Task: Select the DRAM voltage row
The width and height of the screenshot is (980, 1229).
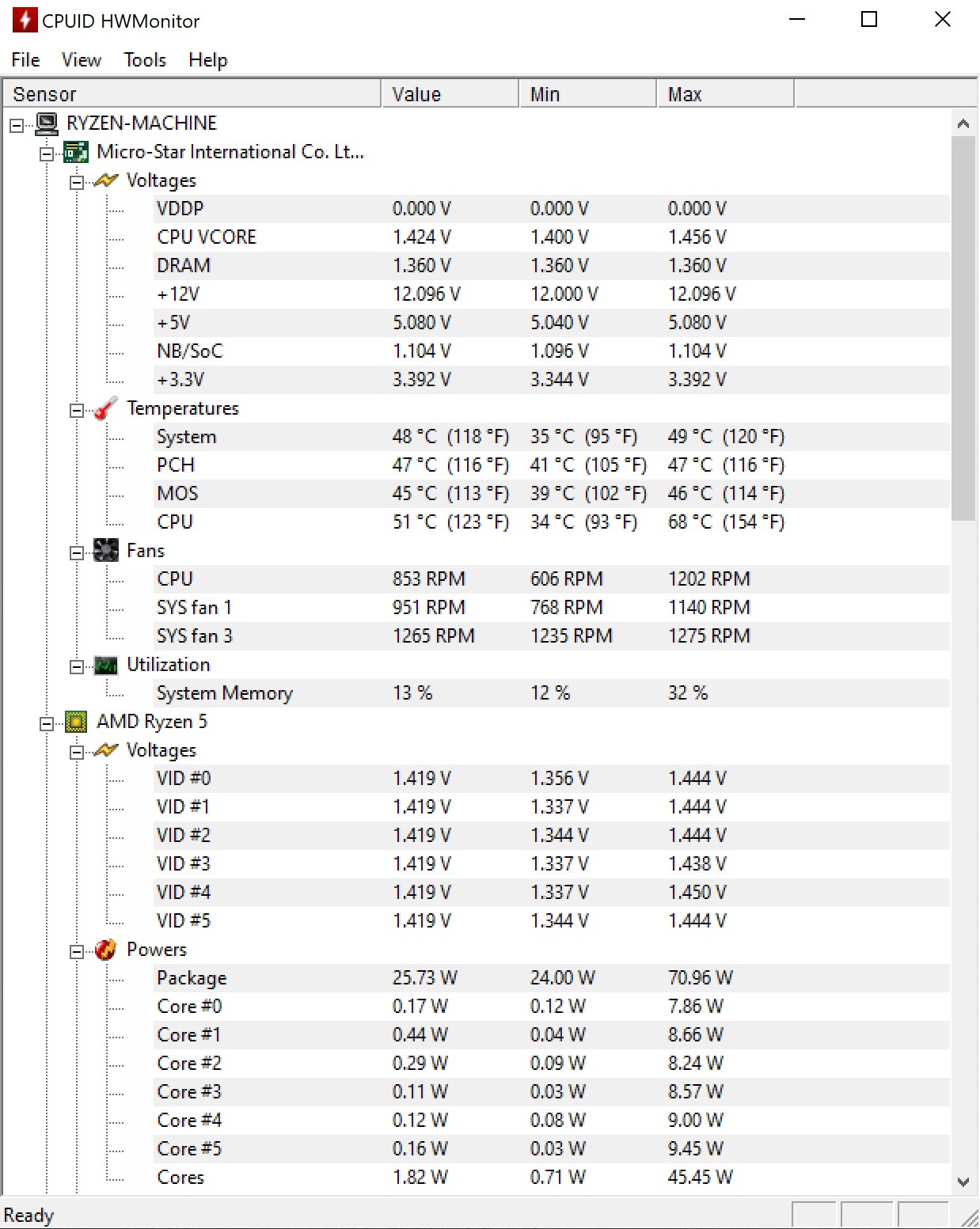Action: [553, 266]
